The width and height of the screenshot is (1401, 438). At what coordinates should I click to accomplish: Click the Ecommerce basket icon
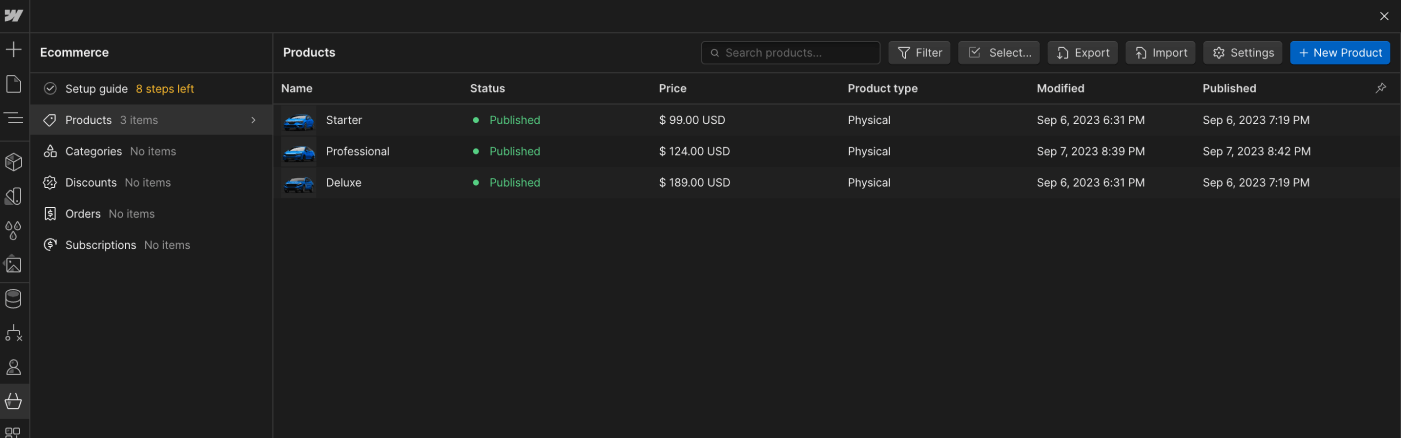[x=14, y=401]
